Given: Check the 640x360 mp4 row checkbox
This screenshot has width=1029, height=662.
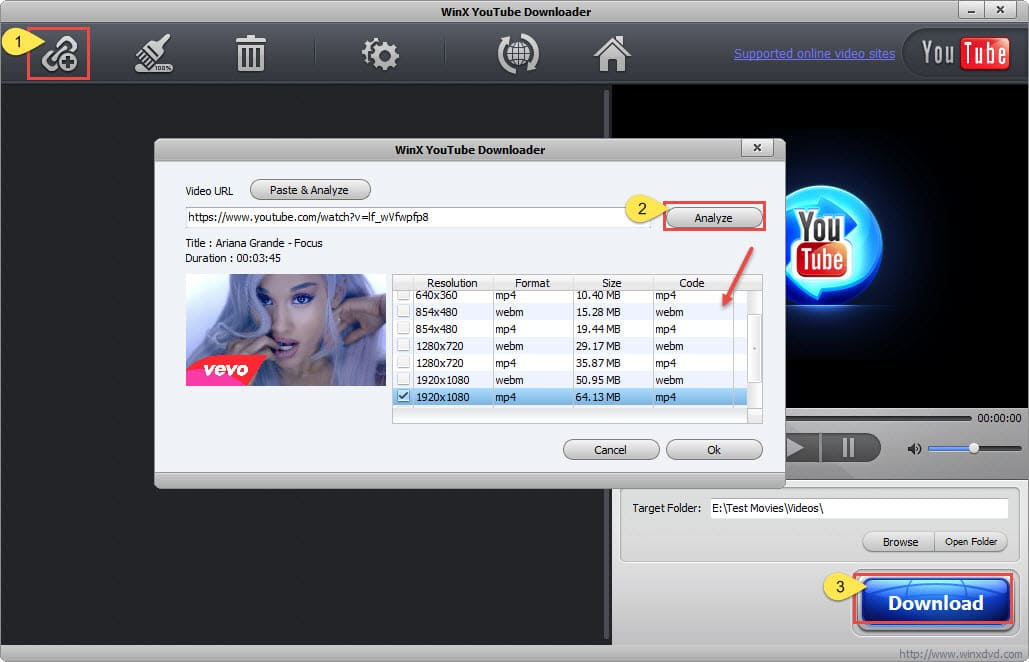Looking at the screenshot, I should click(x=403, y=295).
